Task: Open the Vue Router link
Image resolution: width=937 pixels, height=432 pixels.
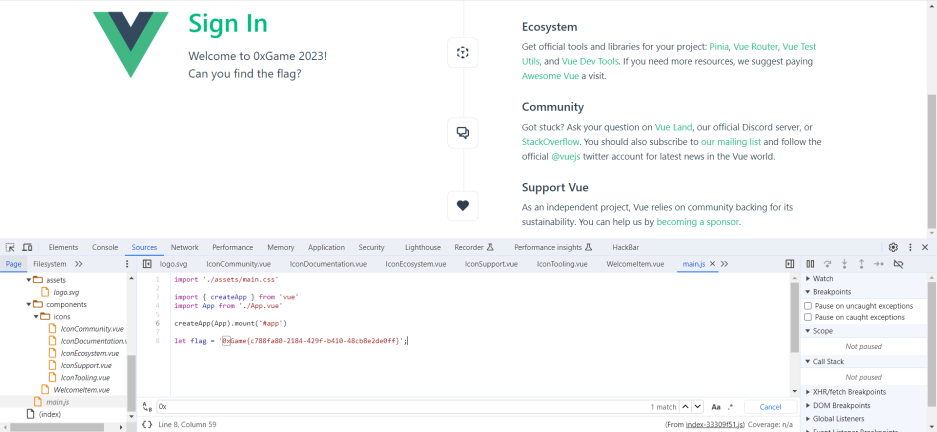Action: (x=755, y=47)
